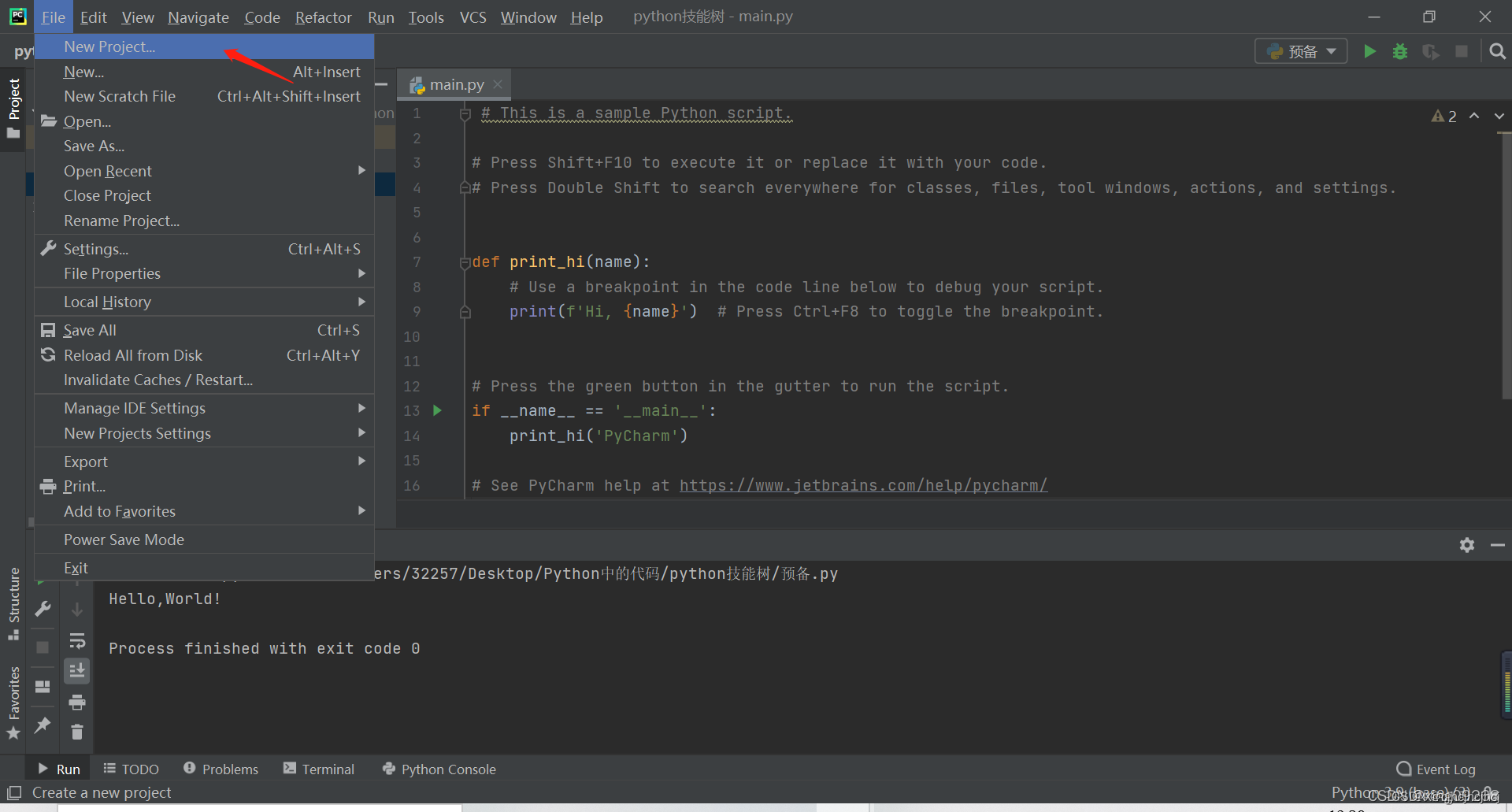Open Search Everywhere magnifier icon
The image size is (1512, 812).
click(1498, 51)
